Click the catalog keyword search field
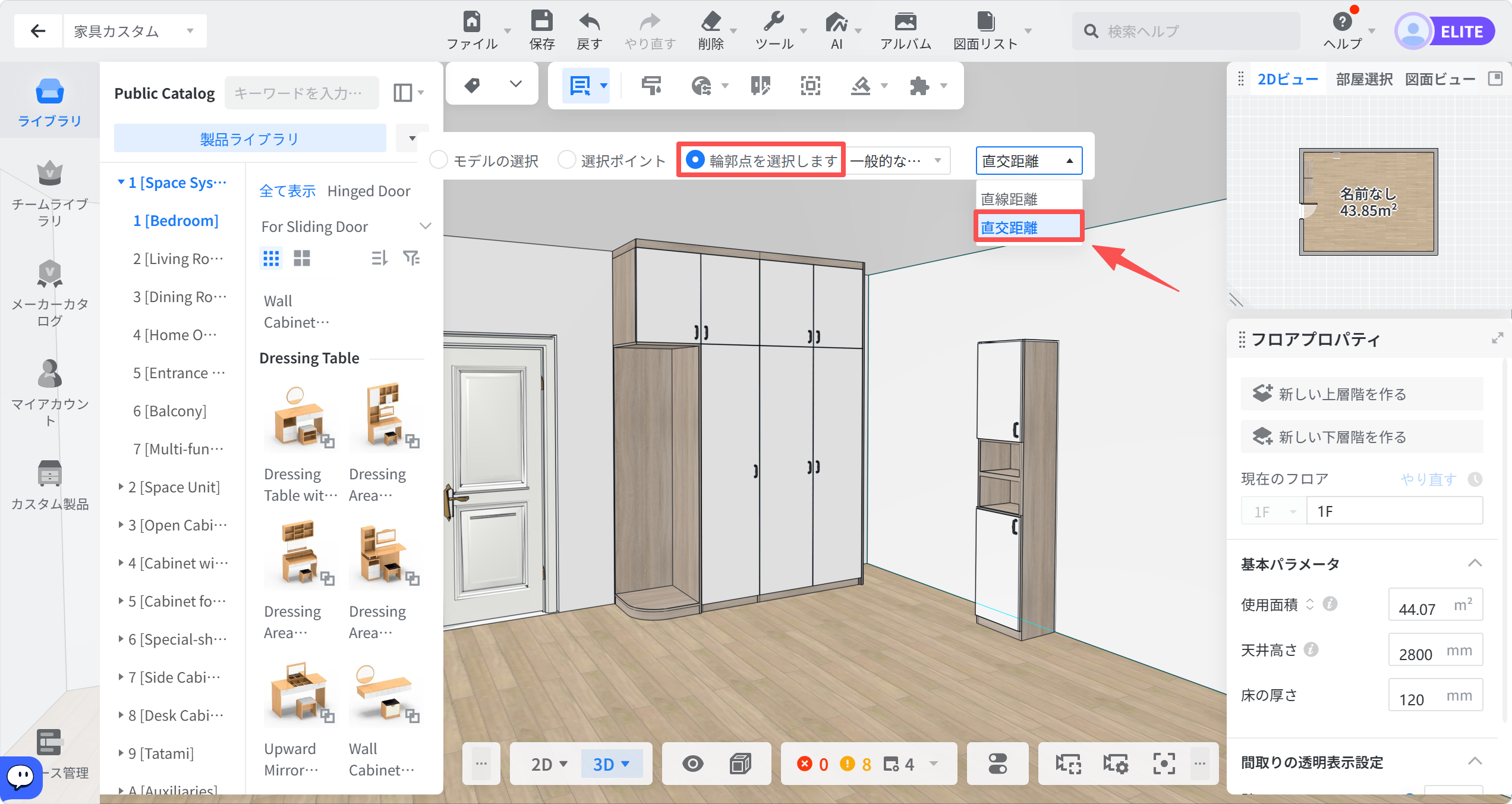The image size is (1512, 804). pos(301,93)
